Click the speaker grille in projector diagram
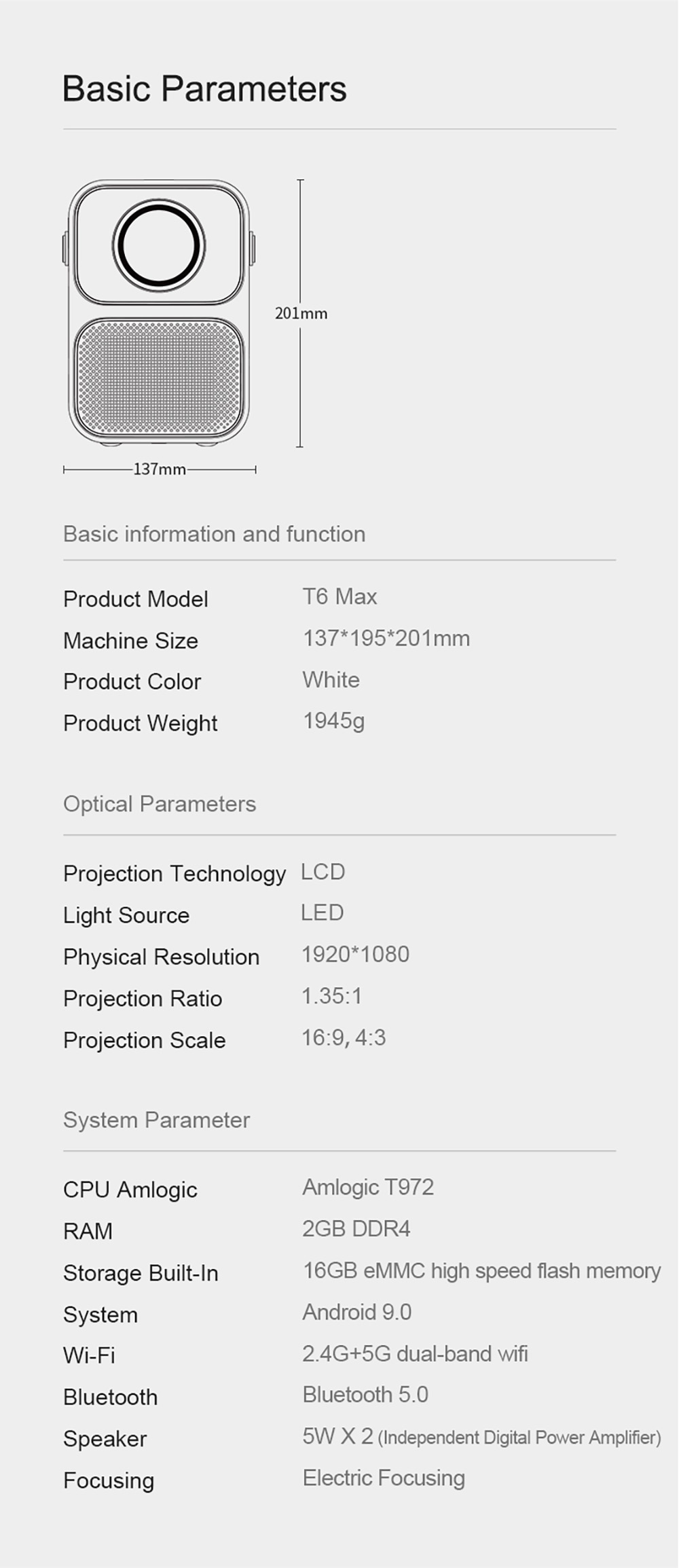679x1568 pixels. point(159,378)
